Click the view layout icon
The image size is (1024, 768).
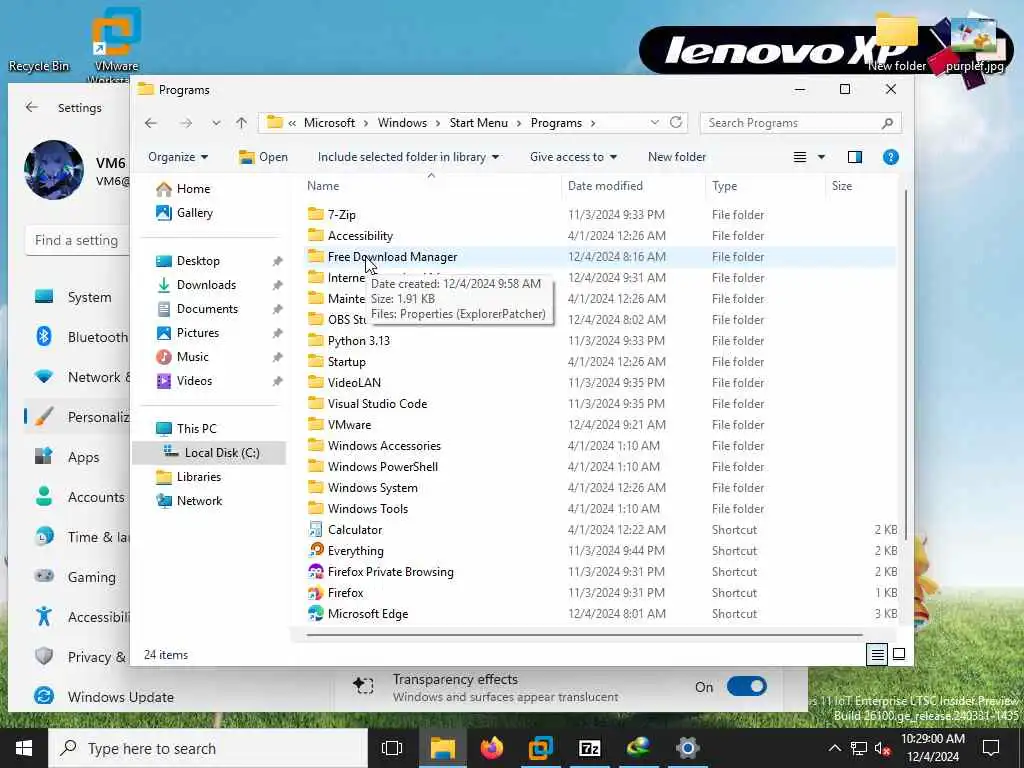click(x=799, y=157)
